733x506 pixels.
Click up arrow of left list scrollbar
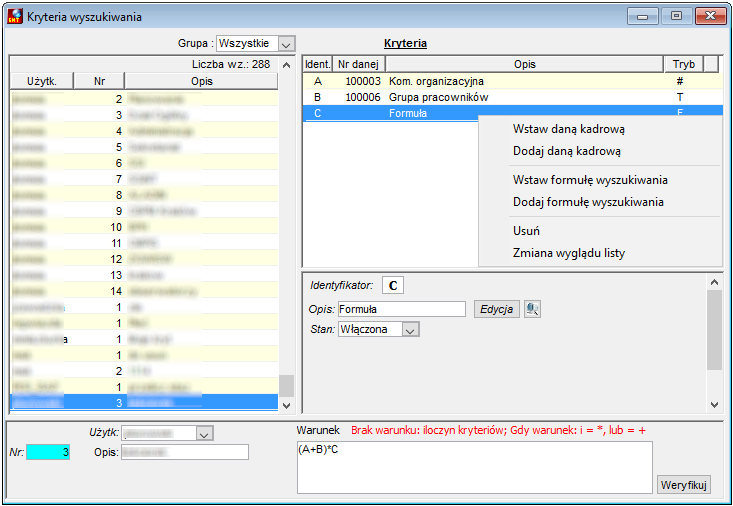pos(287,65)
